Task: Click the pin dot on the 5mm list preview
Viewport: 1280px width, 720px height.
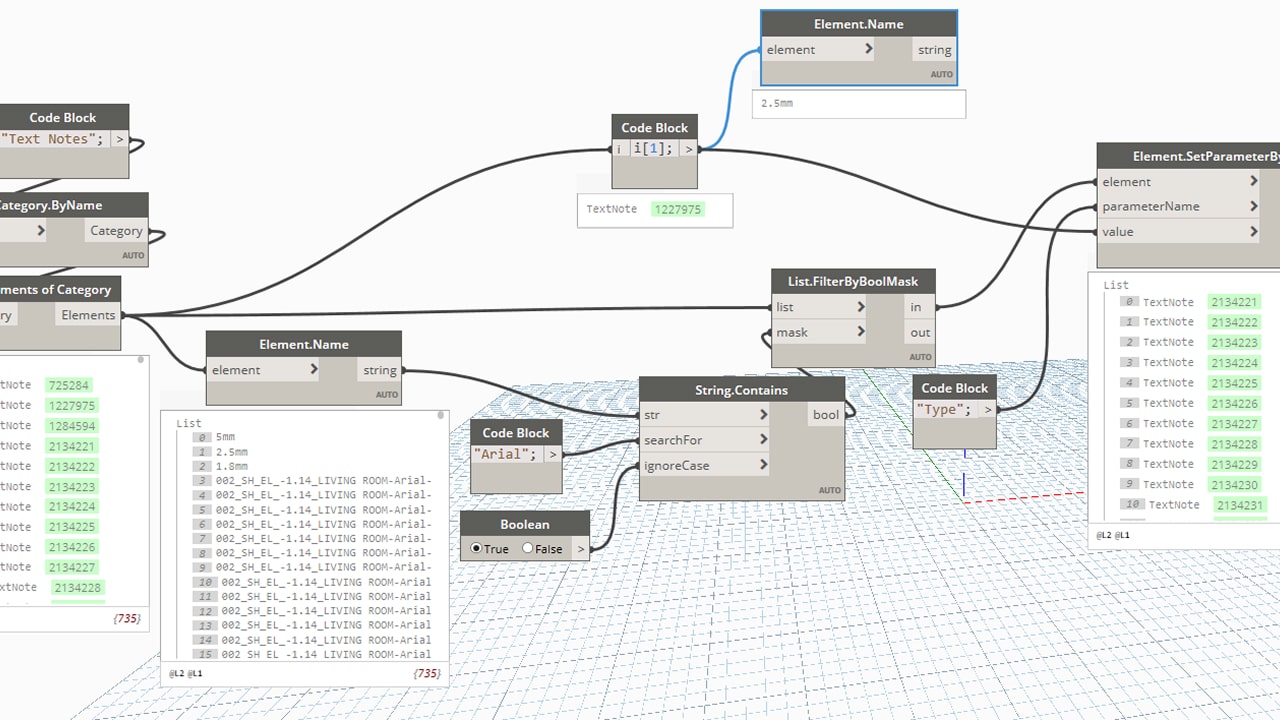Action: click(x=441, y=414)
